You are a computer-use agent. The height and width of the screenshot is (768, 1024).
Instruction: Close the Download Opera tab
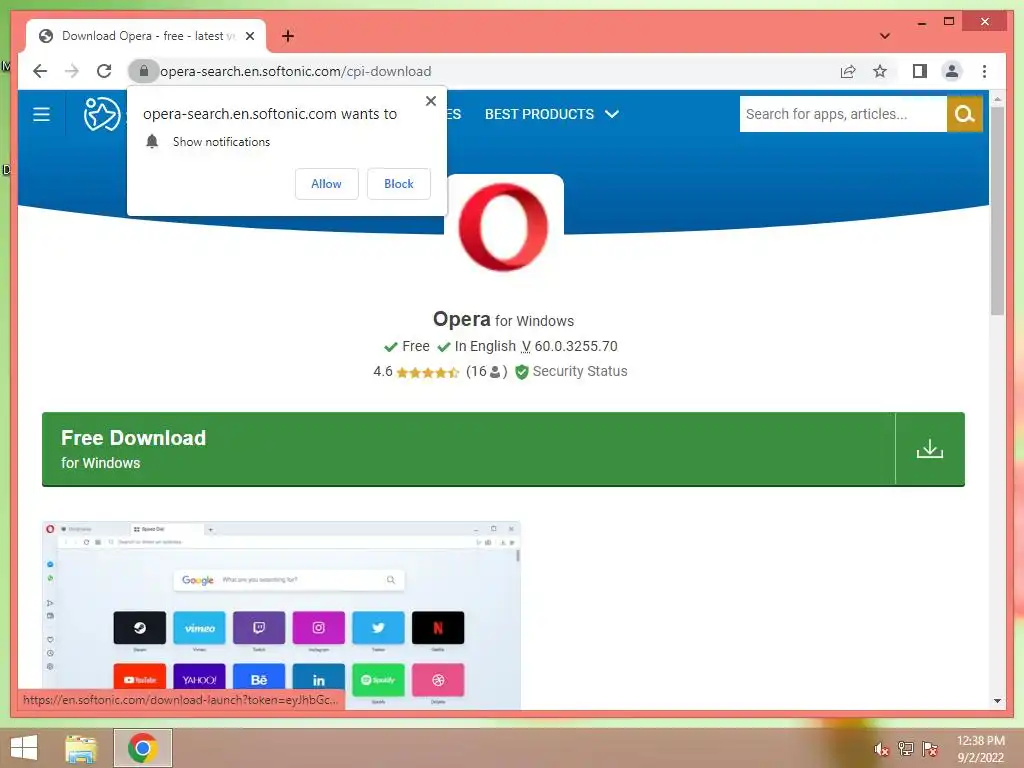[x=249, y=36]
